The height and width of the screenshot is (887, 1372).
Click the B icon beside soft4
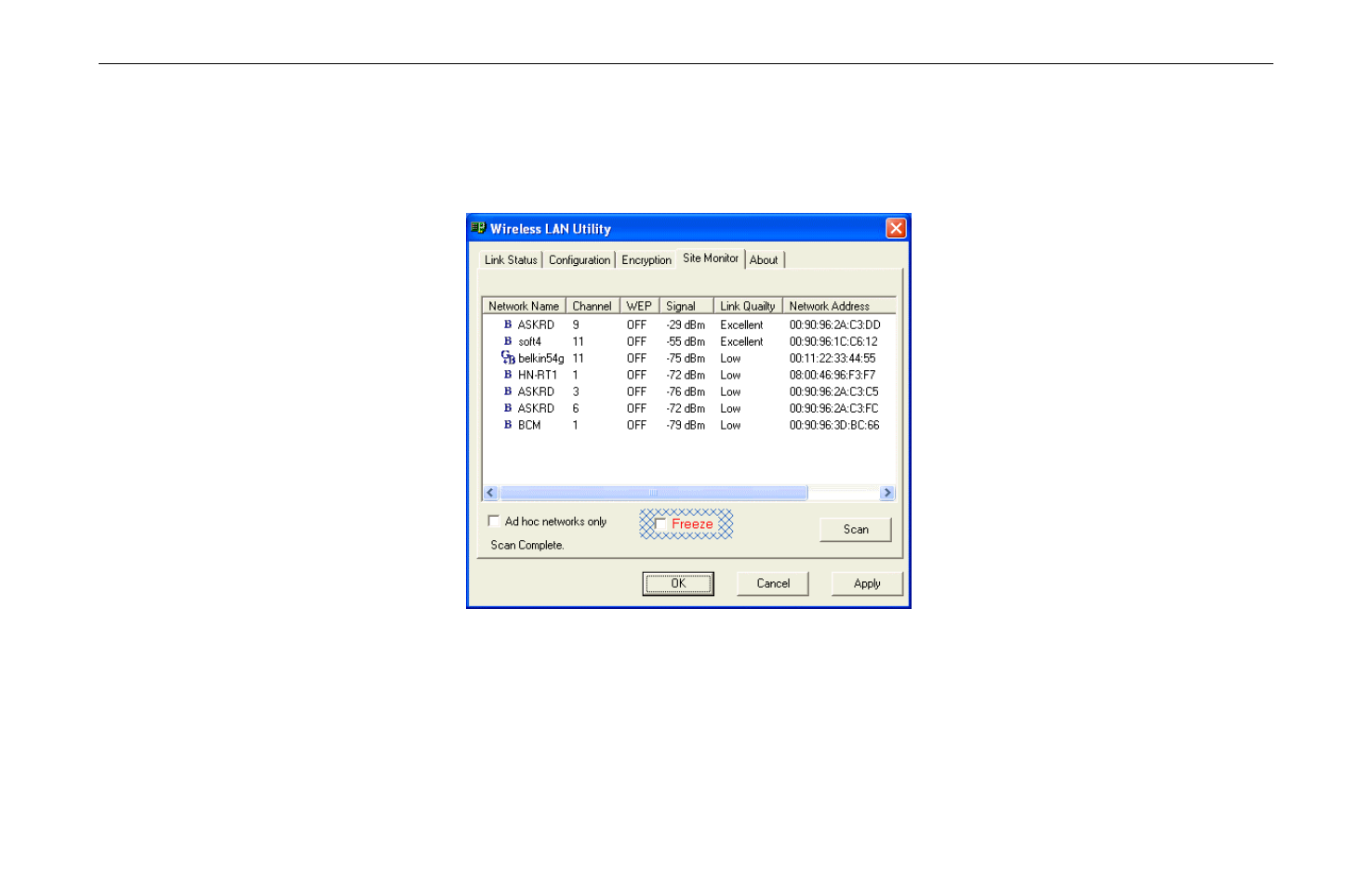[508, 341]
